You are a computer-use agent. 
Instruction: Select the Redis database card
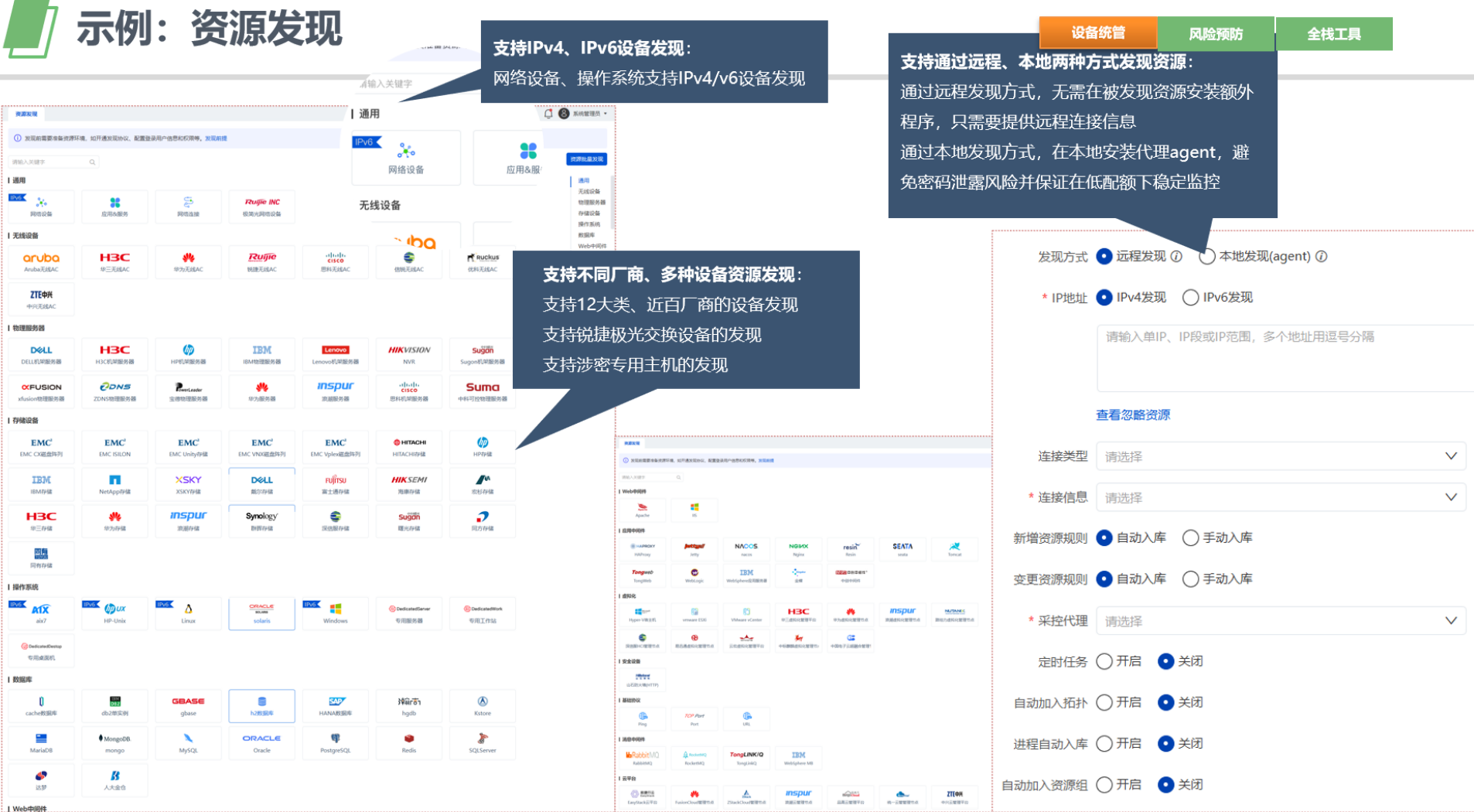tap(409, 743)
